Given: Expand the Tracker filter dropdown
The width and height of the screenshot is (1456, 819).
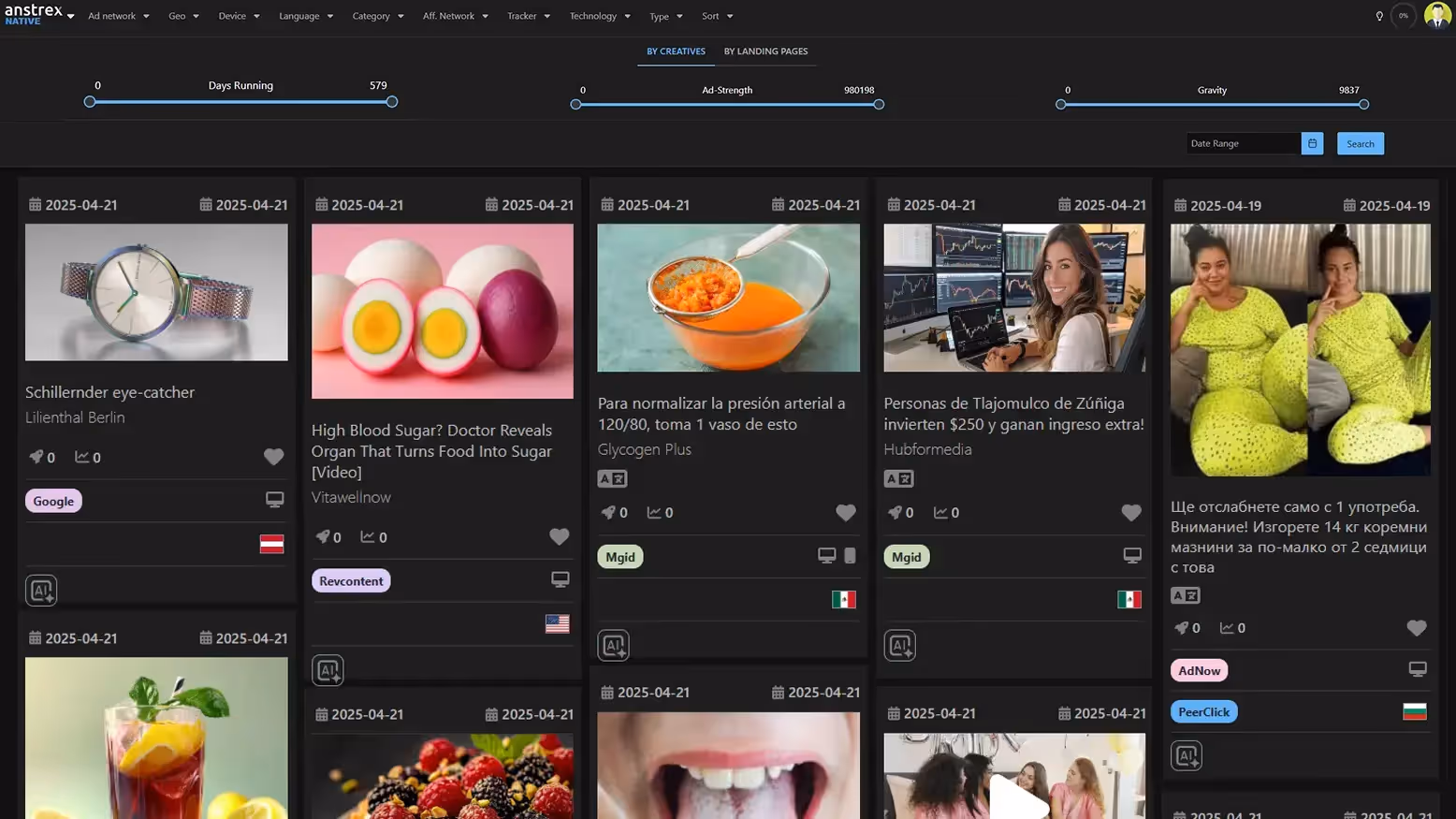Looking at the screenshot, I should coord(529,16).
